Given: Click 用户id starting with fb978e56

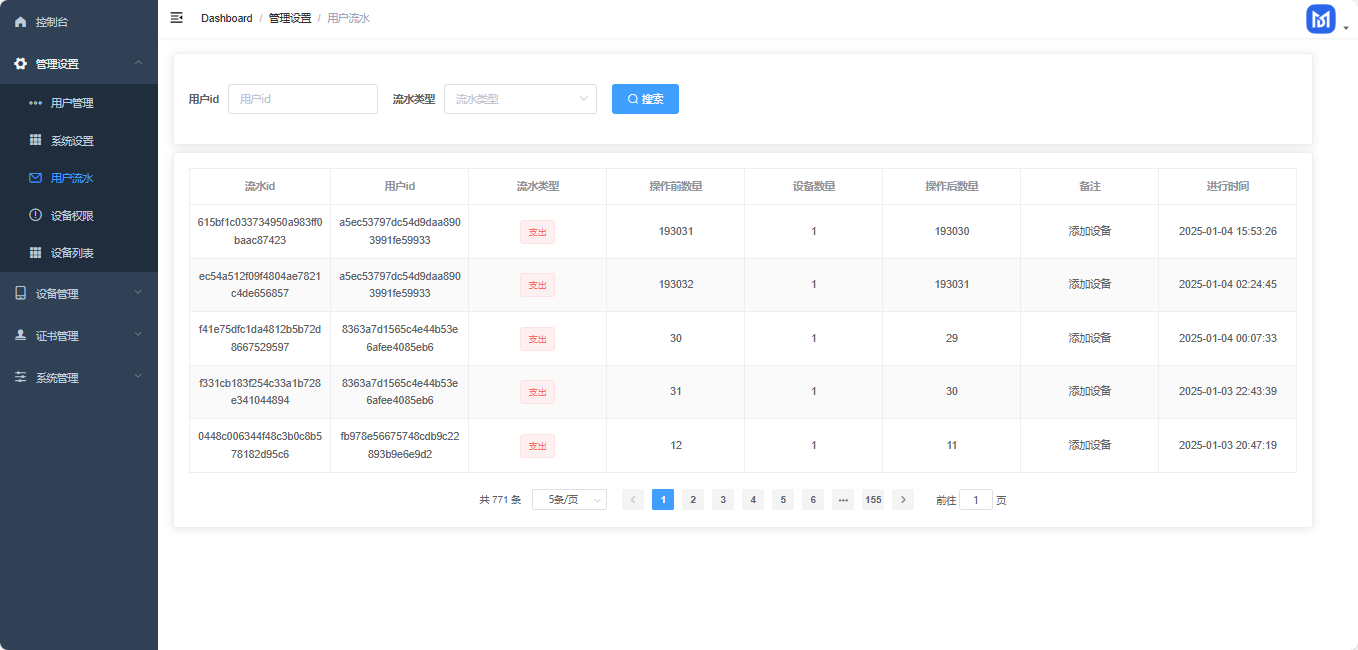Looking at the screenshot, I should [400, 446].
